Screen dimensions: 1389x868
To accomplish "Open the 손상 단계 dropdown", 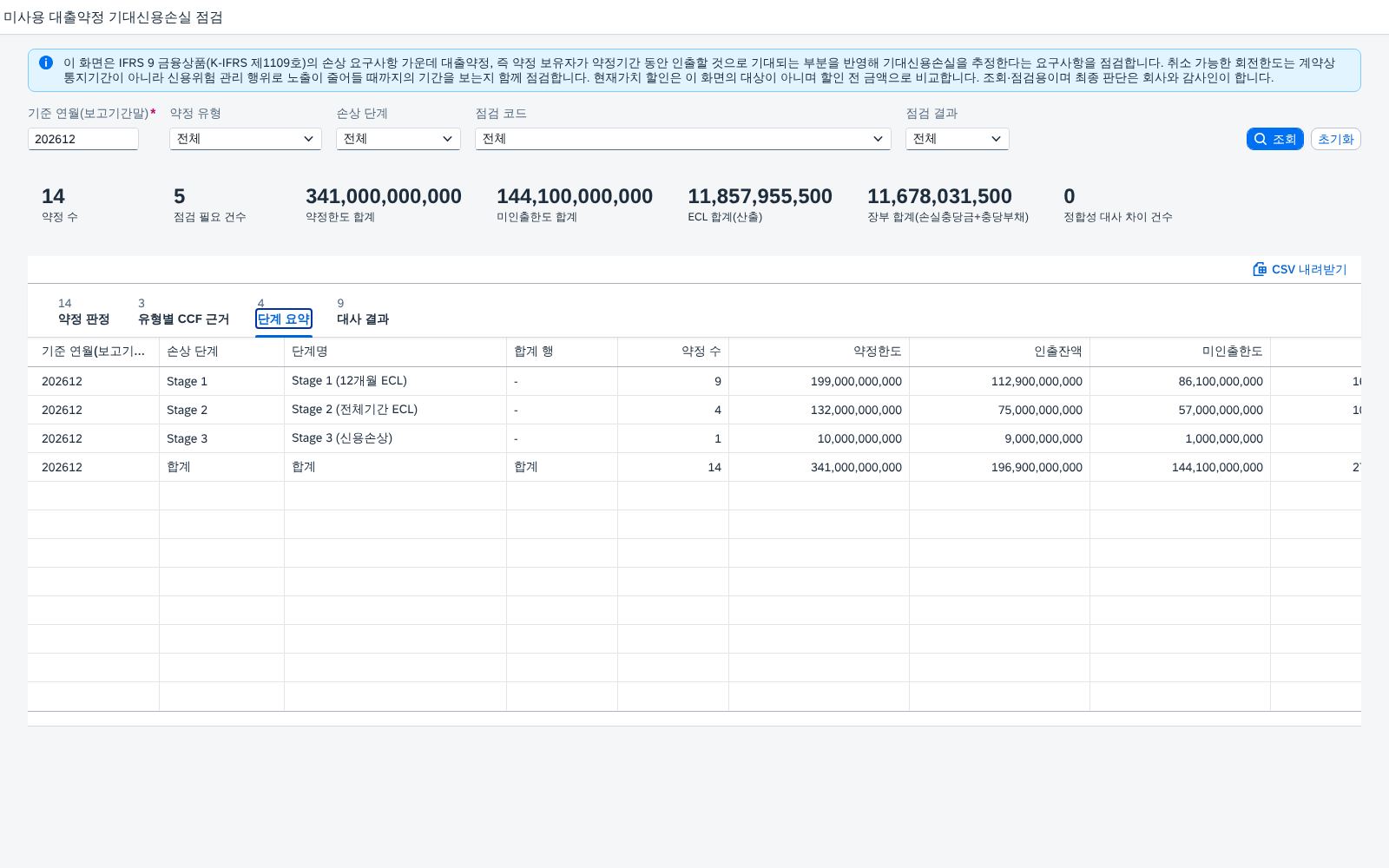I will pos(398,139).
